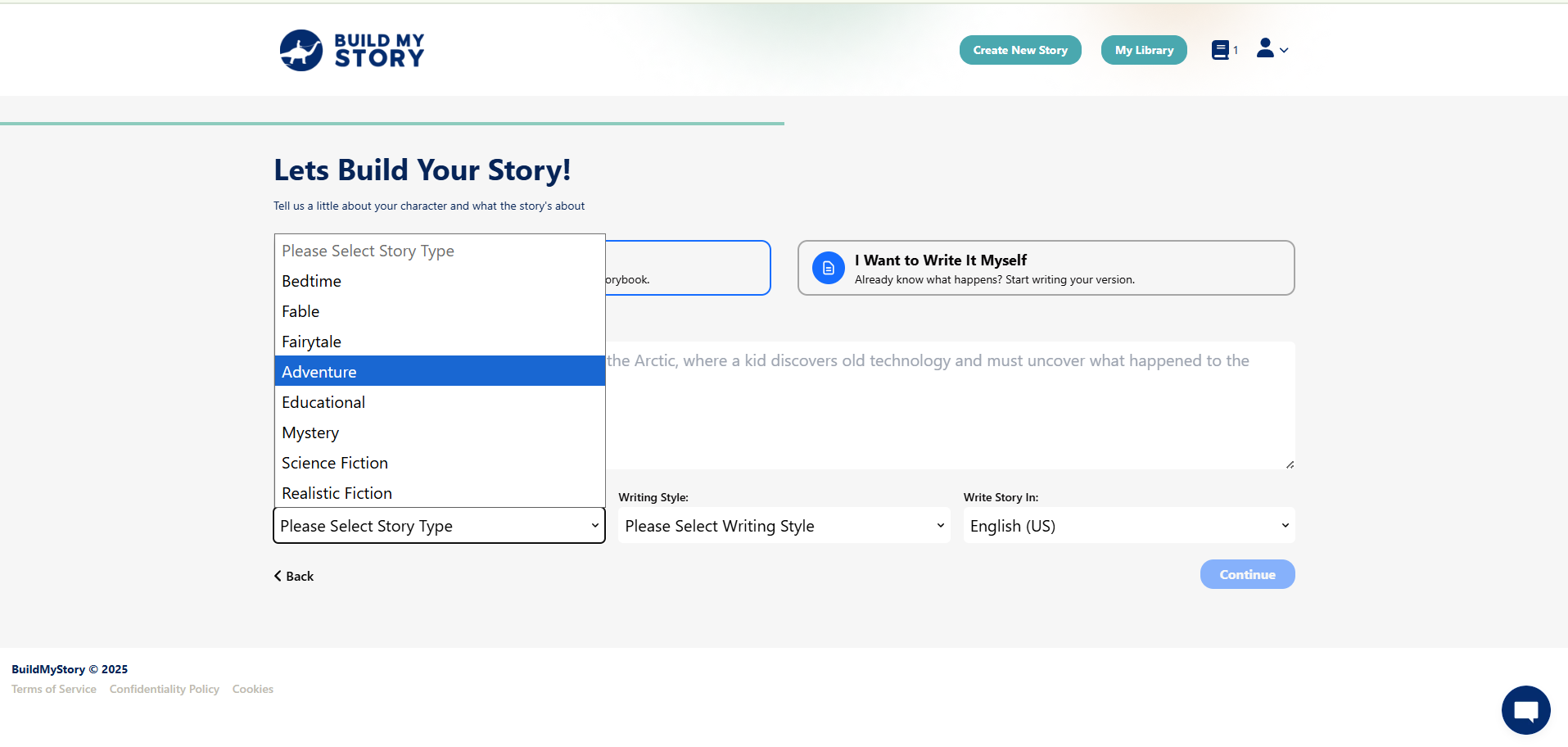
Task: Pick Bedtime in the story type list
Action: coord(439,281)
